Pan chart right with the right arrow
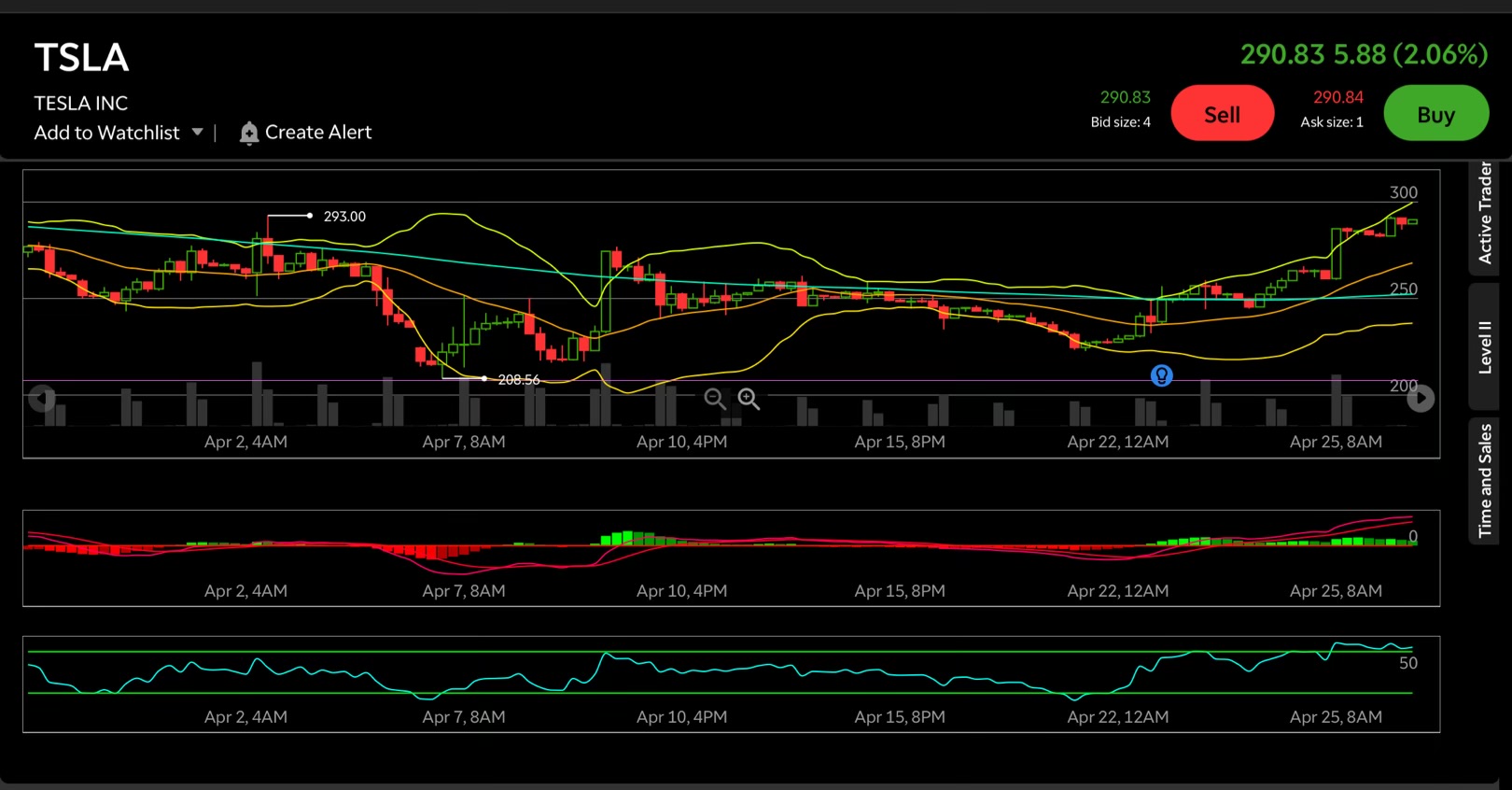The image size is (1512, 790). [1421, 399]
